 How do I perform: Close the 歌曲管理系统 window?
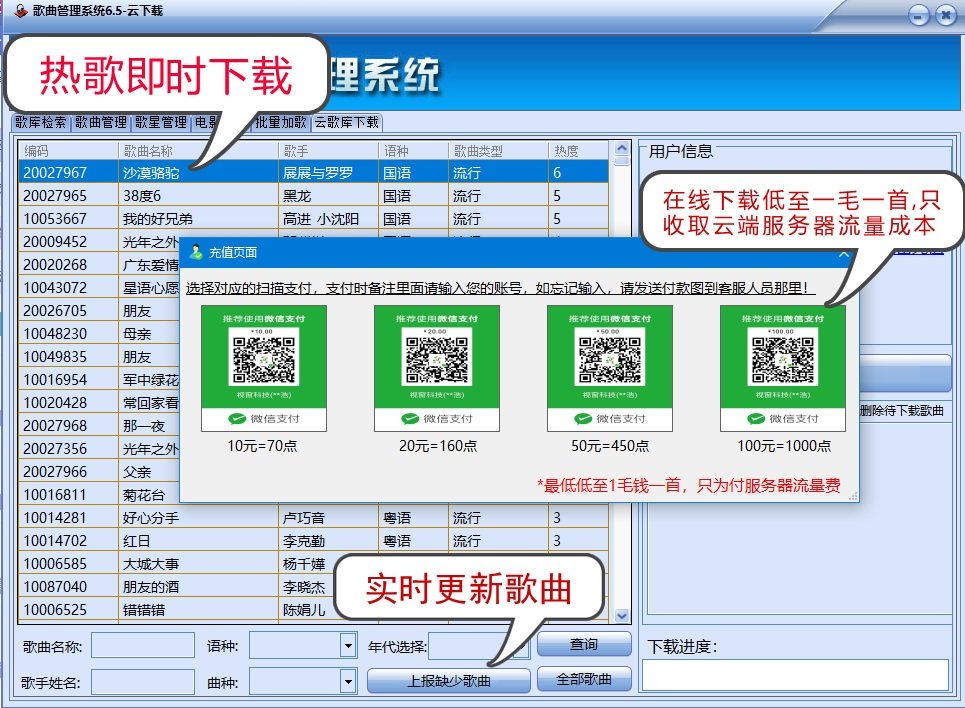click(945, 16)
